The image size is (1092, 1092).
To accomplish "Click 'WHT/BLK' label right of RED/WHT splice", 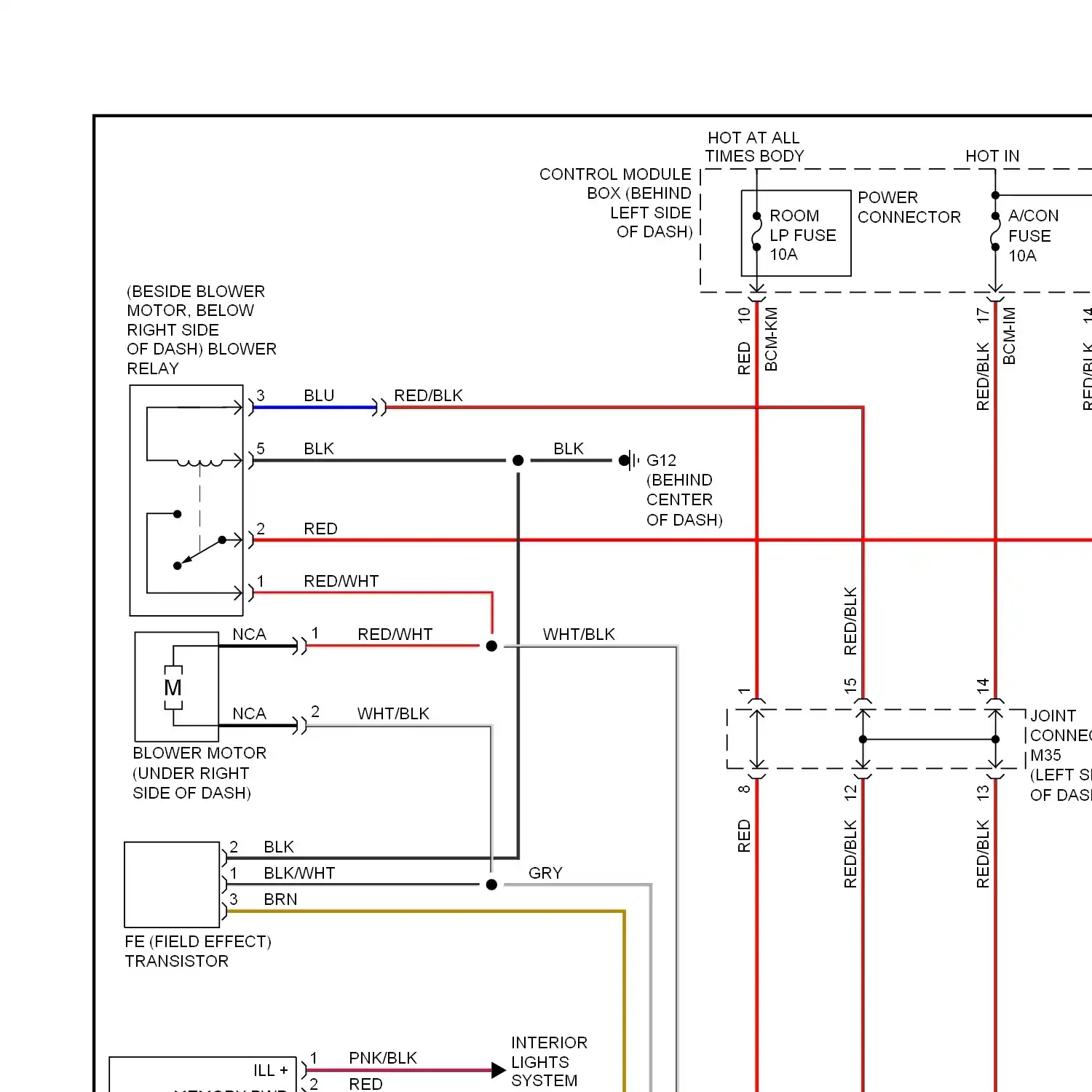I will tap(579, 634).
